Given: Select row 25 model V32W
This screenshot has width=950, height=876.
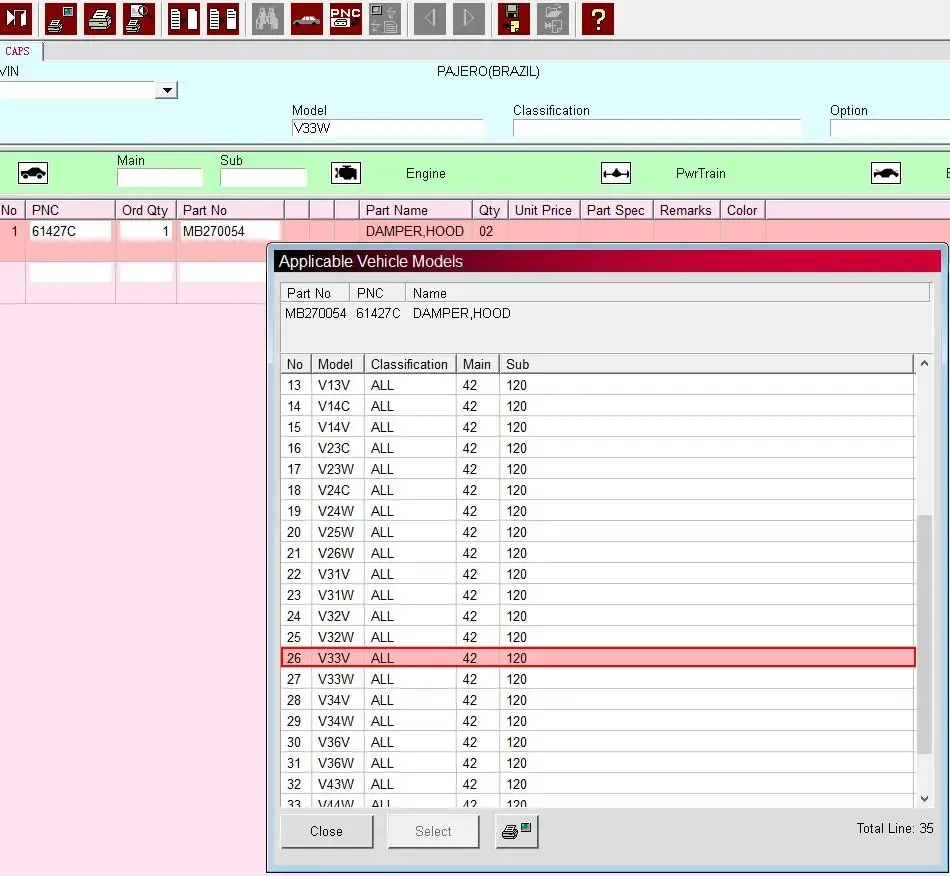Looking at the screenshot, I should pos(597,637).
